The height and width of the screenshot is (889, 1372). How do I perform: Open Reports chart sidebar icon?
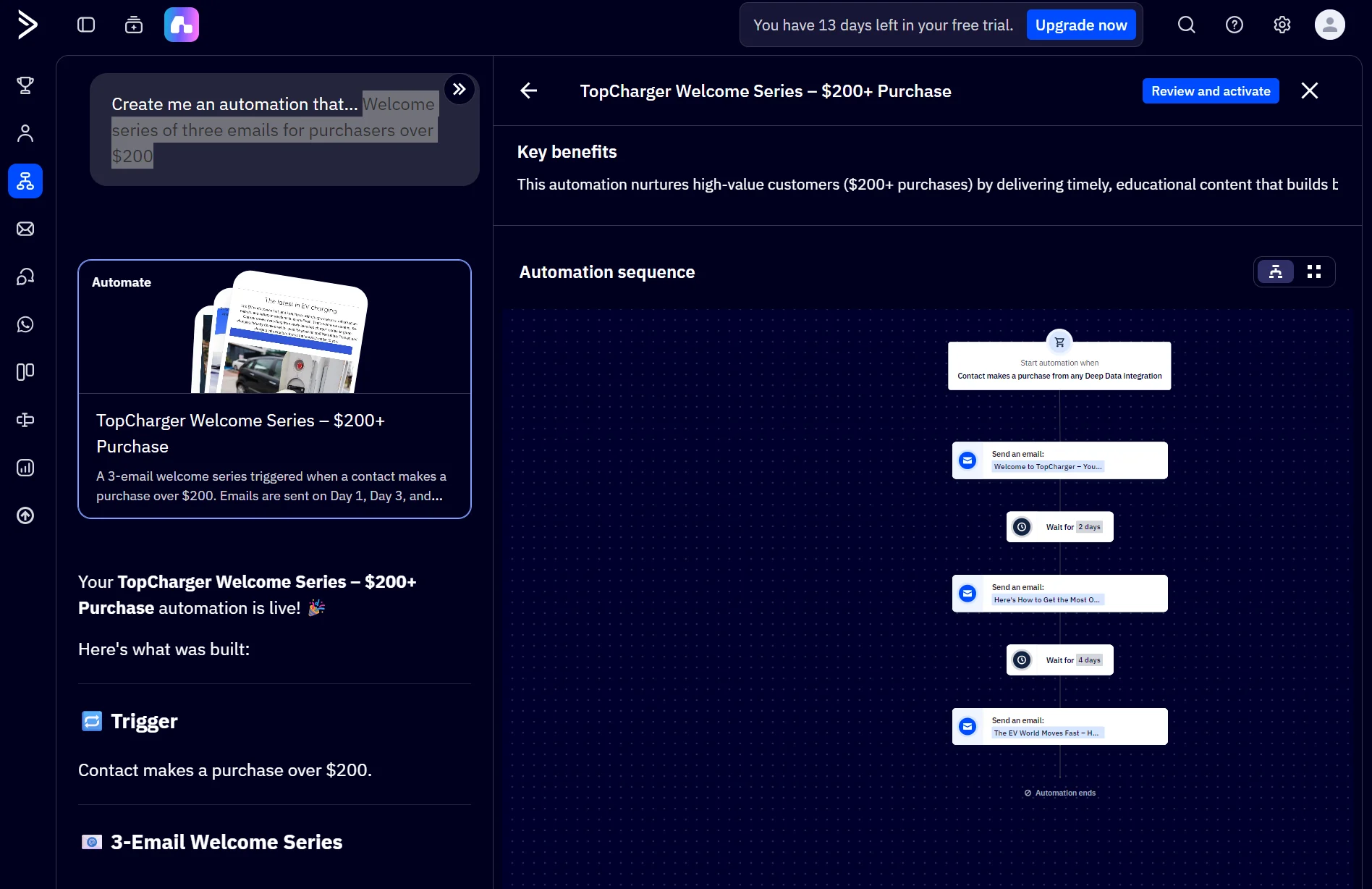[25, 468]
